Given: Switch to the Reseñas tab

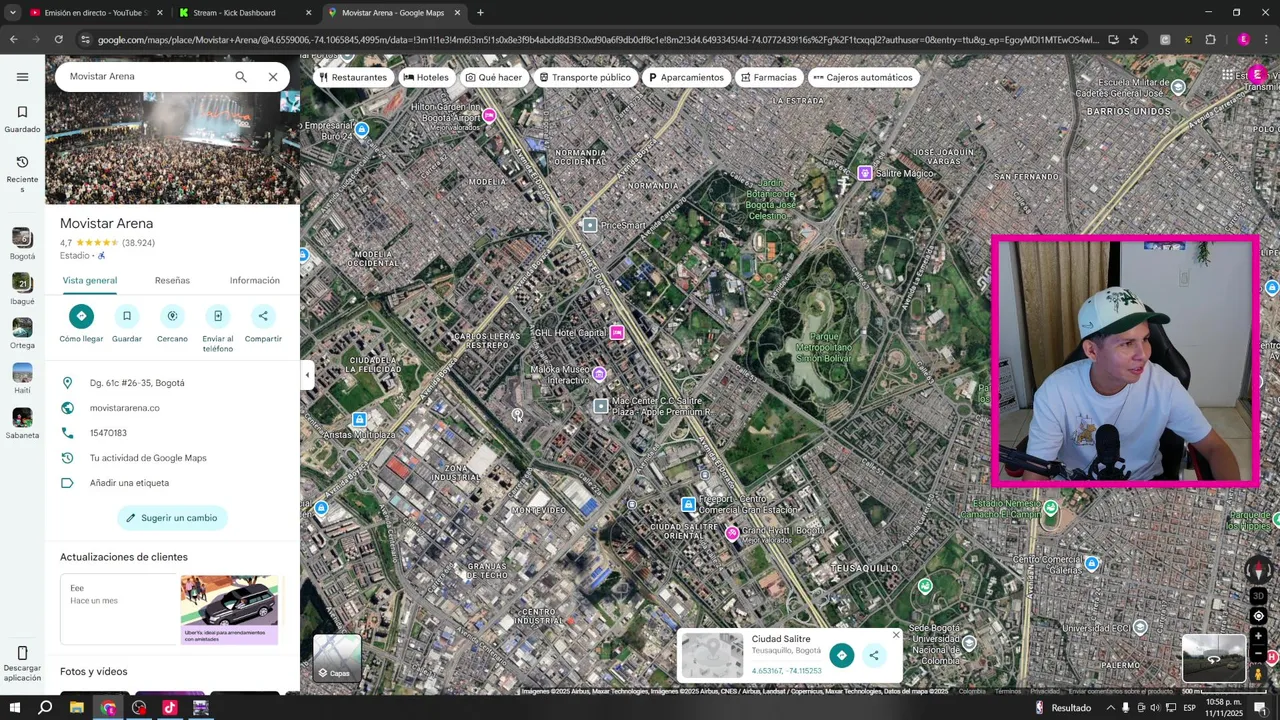Looking at the screenshot, I should [x=172, y=280].
